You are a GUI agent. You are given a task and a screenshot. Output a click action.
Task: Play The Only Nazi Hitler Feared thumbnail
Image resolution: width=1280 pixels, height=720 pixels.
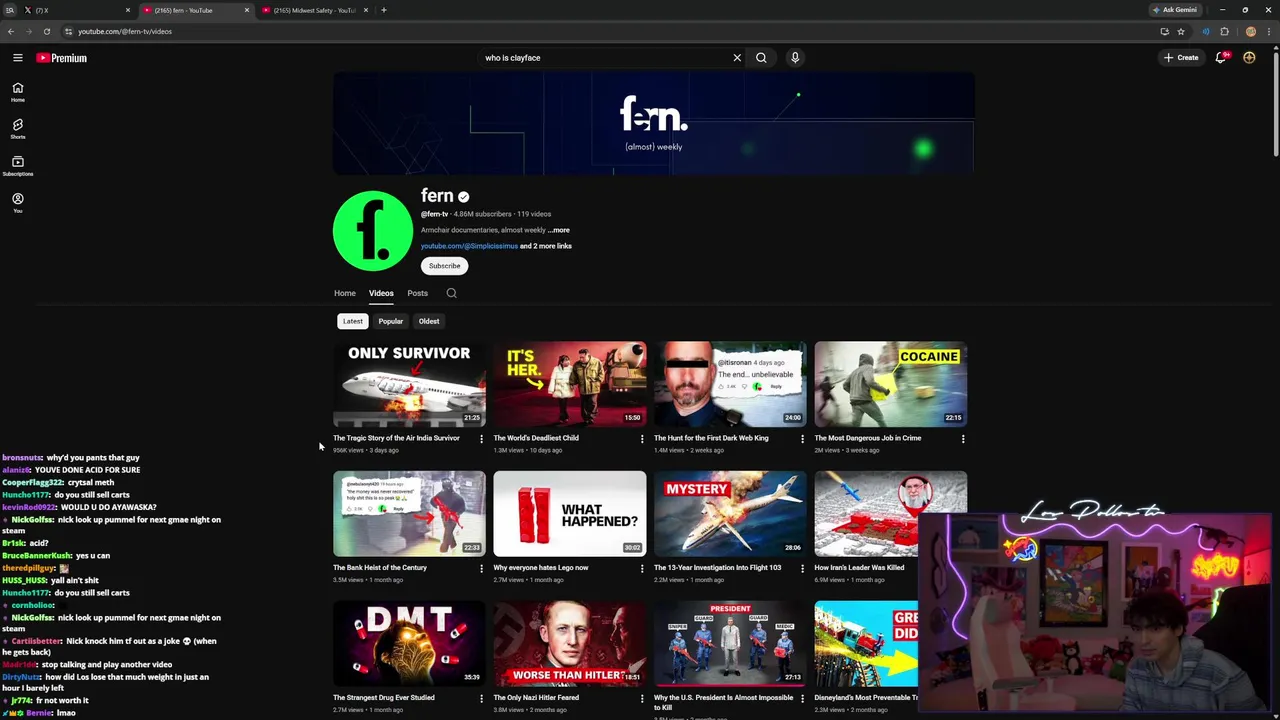570,644
